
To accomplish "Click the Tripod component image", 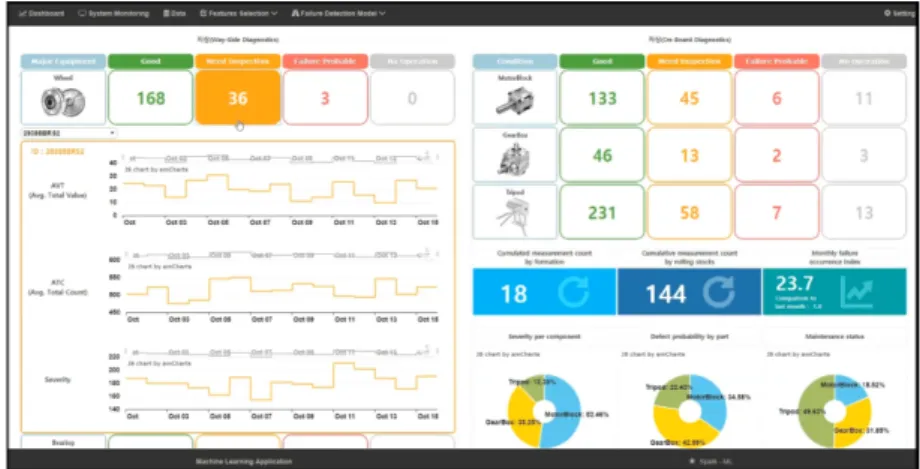I will [x=513, y=216].
